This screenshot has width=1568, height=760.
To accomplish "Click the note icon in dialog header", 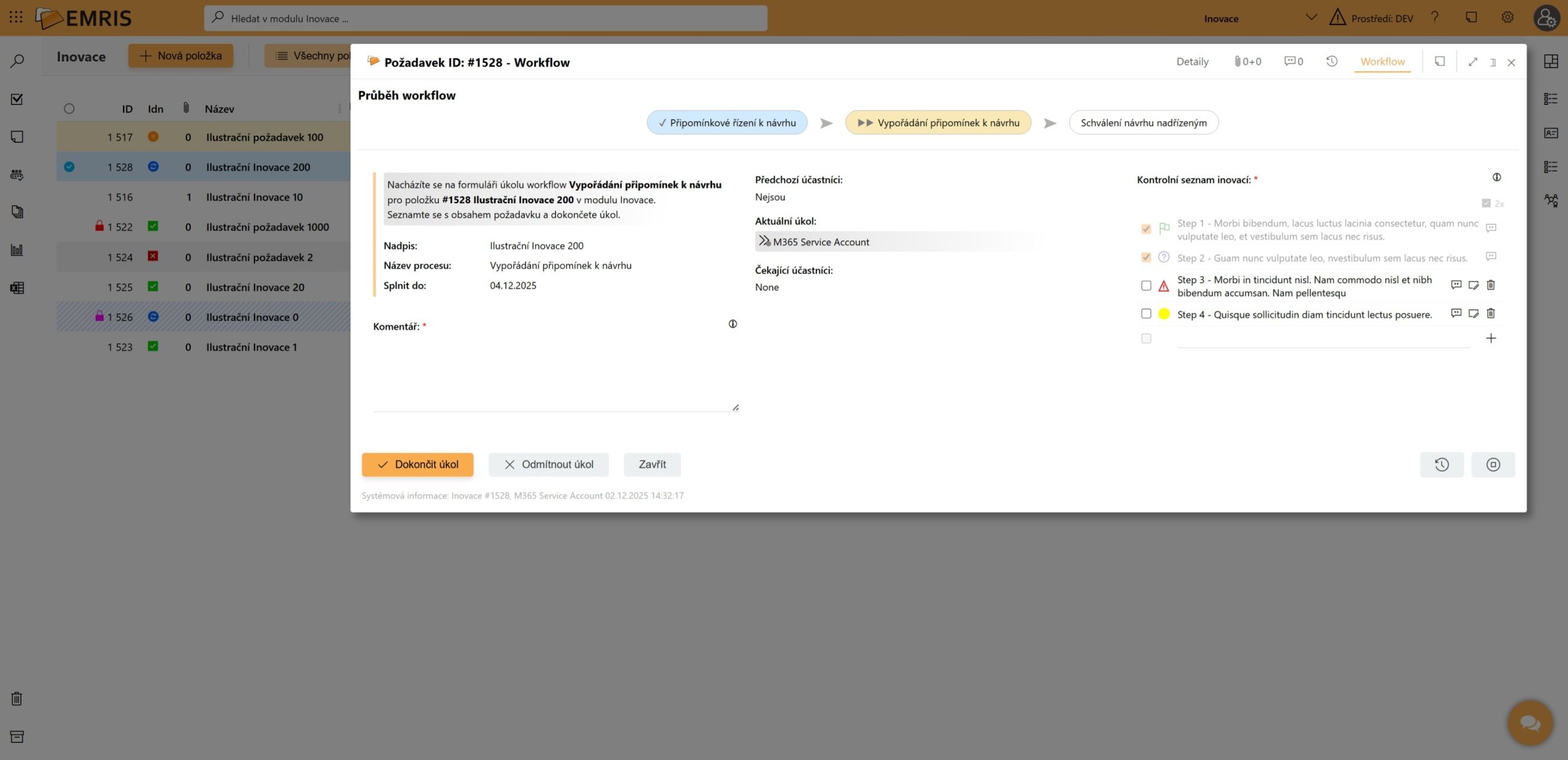I will 1440,61.
